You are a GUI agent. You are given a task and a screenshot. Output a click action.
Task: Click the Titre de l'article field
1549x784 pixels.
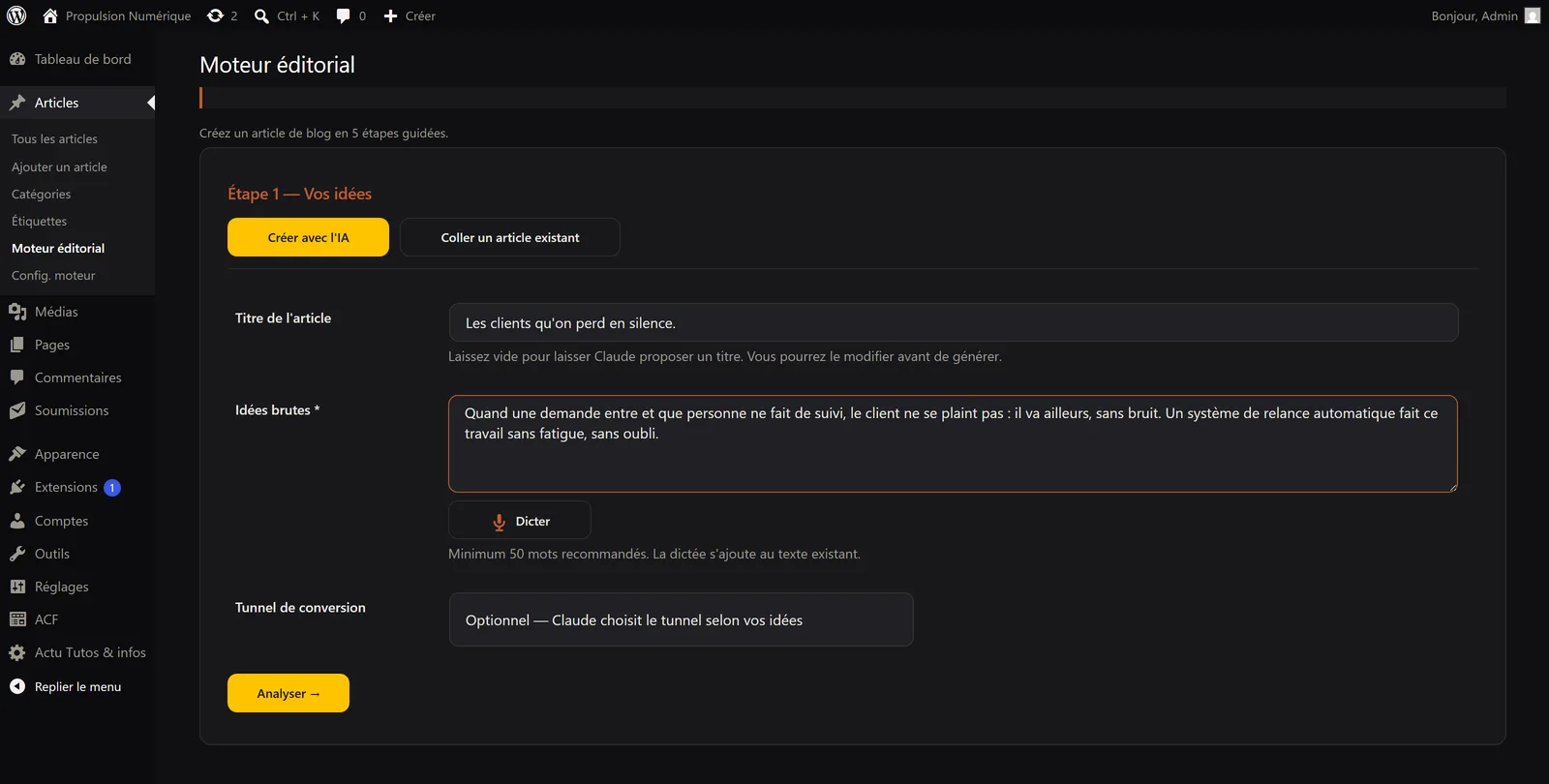point(954,322)
